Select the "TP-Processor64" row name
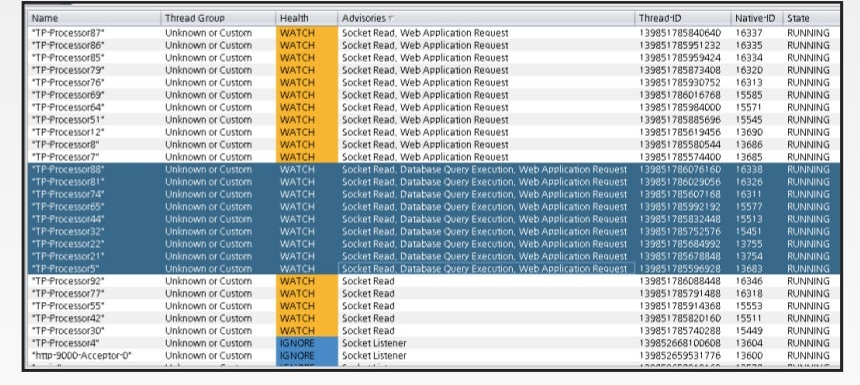Screen dimensions: 860x385 pyautogui.click(x=68, y=107)
